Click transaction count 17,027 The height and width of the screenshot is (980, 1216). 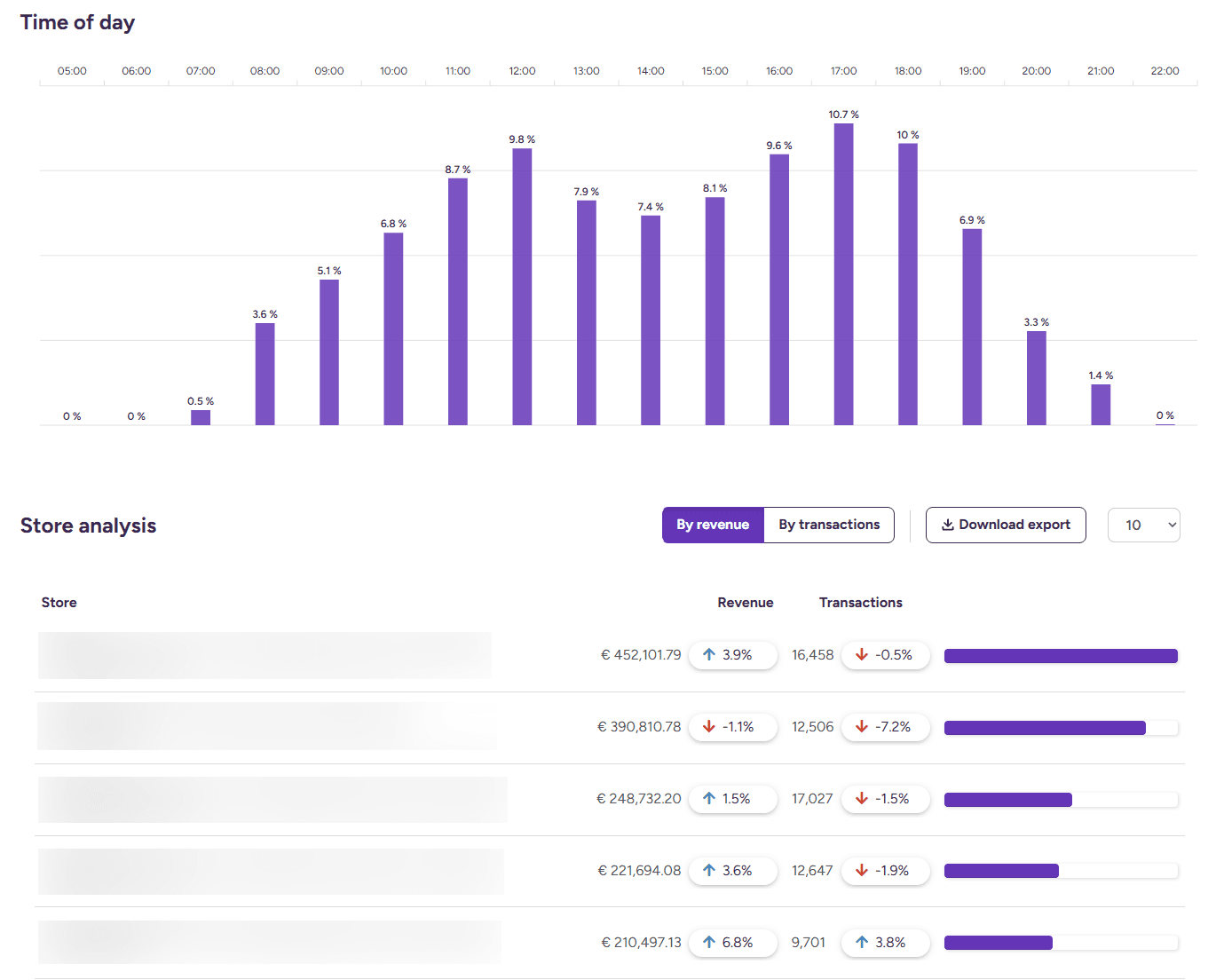point(813,799)
